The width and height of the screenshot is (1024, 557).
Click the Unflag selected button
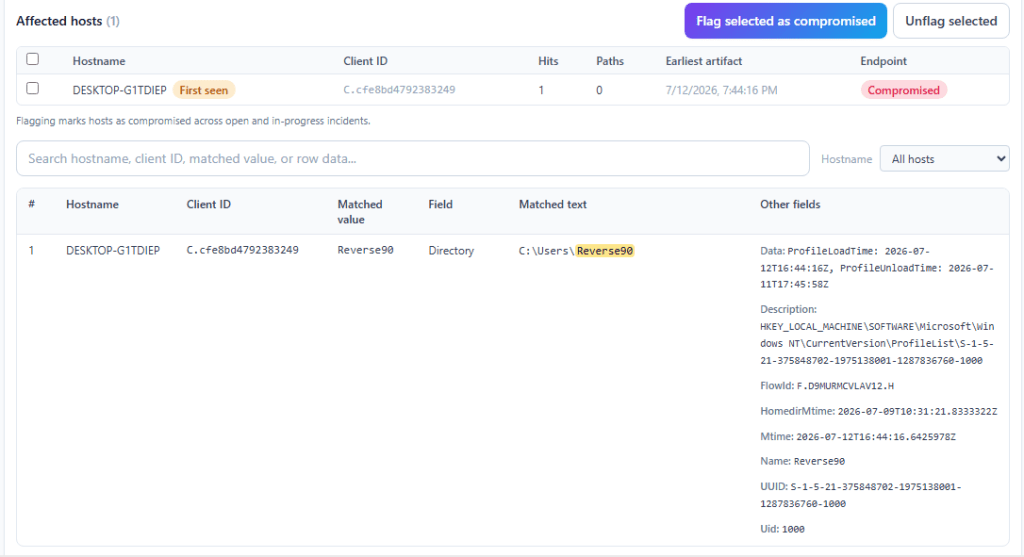(x=951, y=21)
